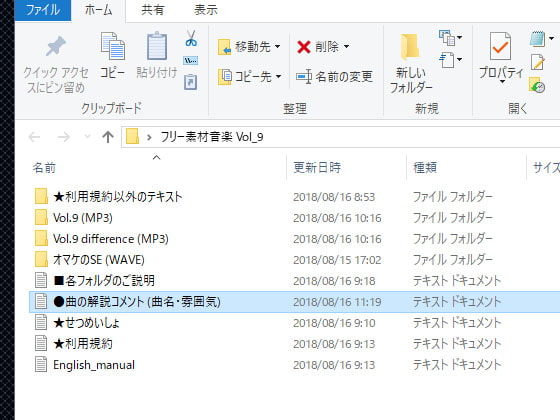The image size is (560, 420).
Task: Click the copy path icon
Action: 191,61
